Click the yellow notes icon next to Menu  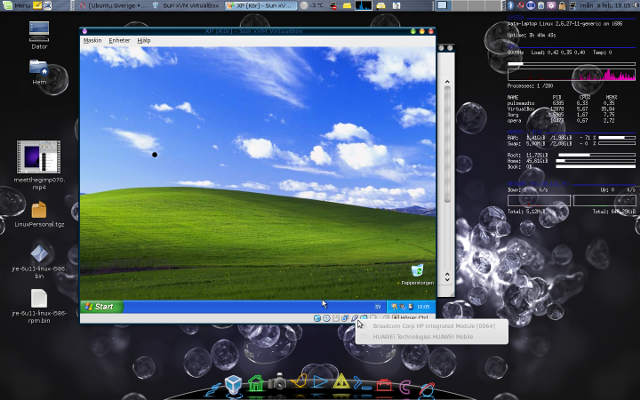pyautogui.click(x=37, y=5)
